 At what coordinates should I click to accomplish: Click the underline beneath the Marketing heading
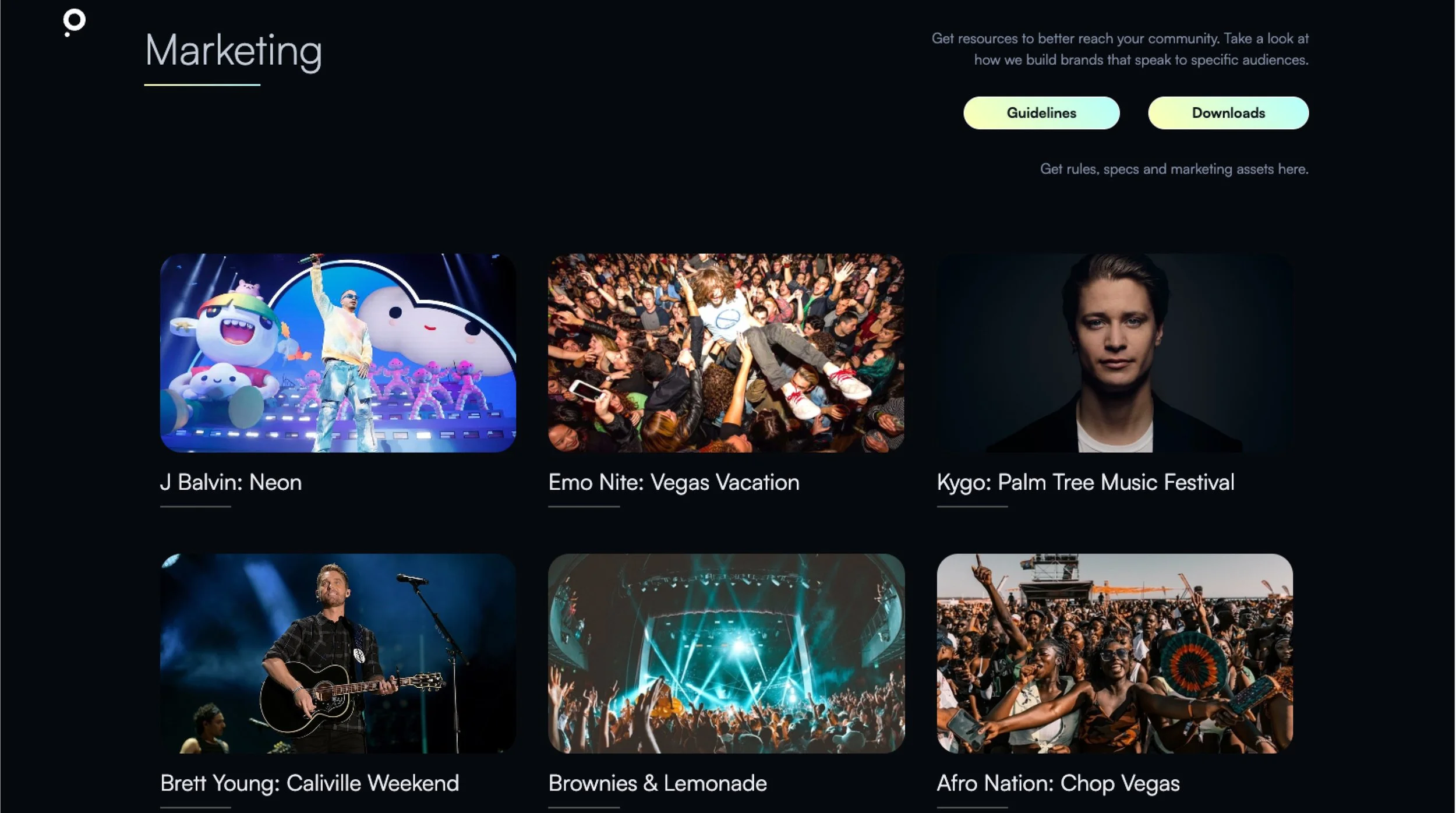pyautogui.click(x=202, y=85)
